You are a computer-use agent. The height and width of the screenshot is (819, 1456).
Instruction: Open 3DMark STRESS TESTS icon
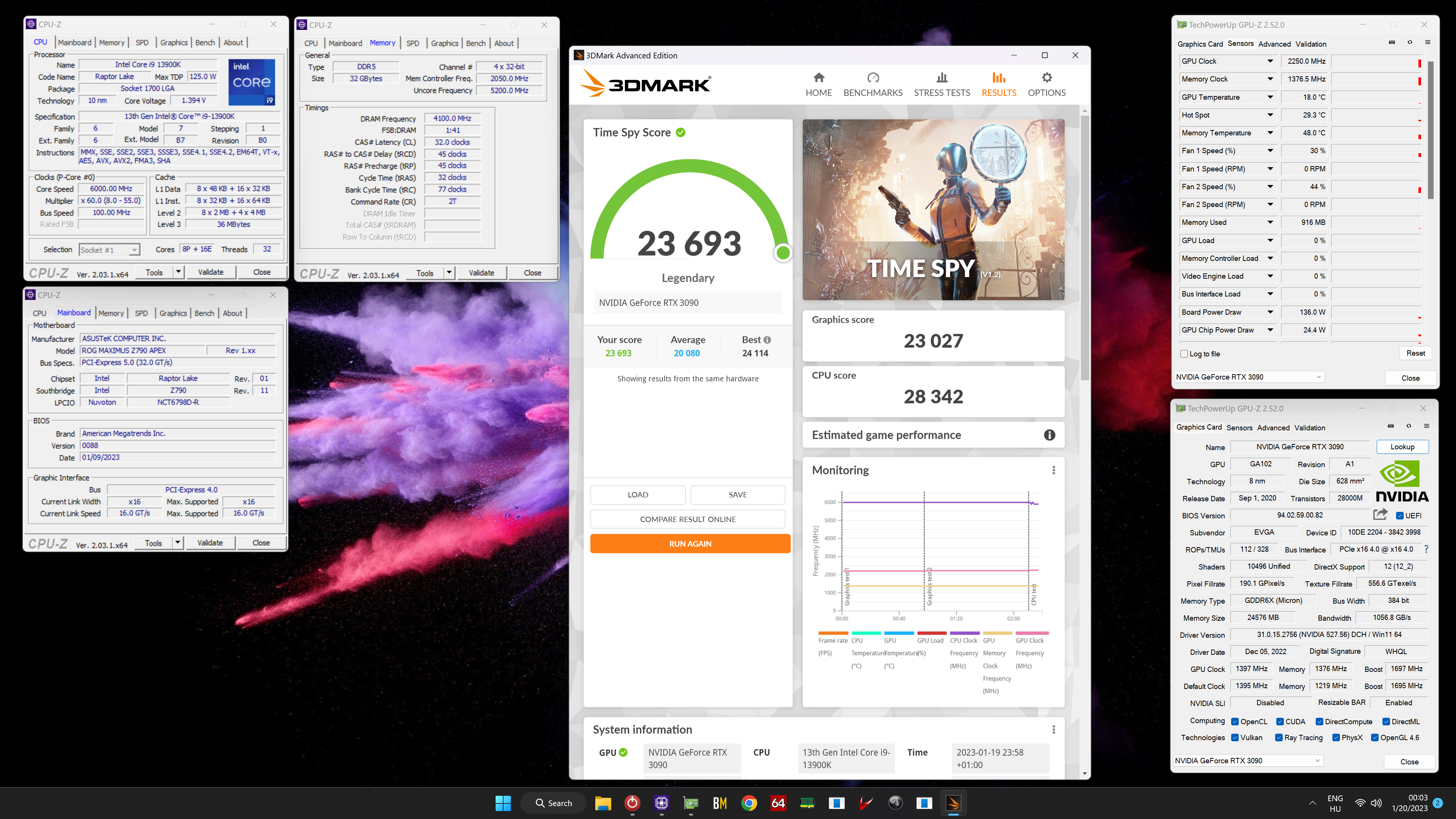941,77
